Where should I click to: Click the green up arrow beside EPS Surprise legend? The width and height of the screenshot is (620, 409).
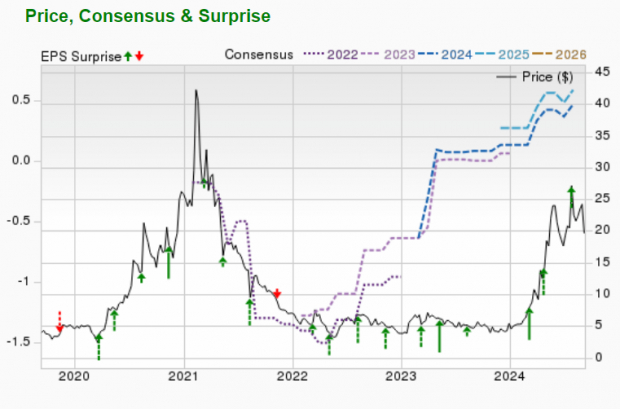[128, 55]
